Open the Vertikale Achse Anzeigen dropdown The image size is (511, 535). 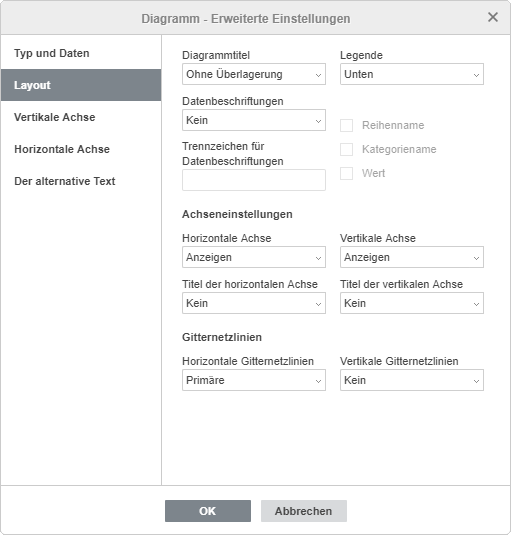[x=412, y=257]
